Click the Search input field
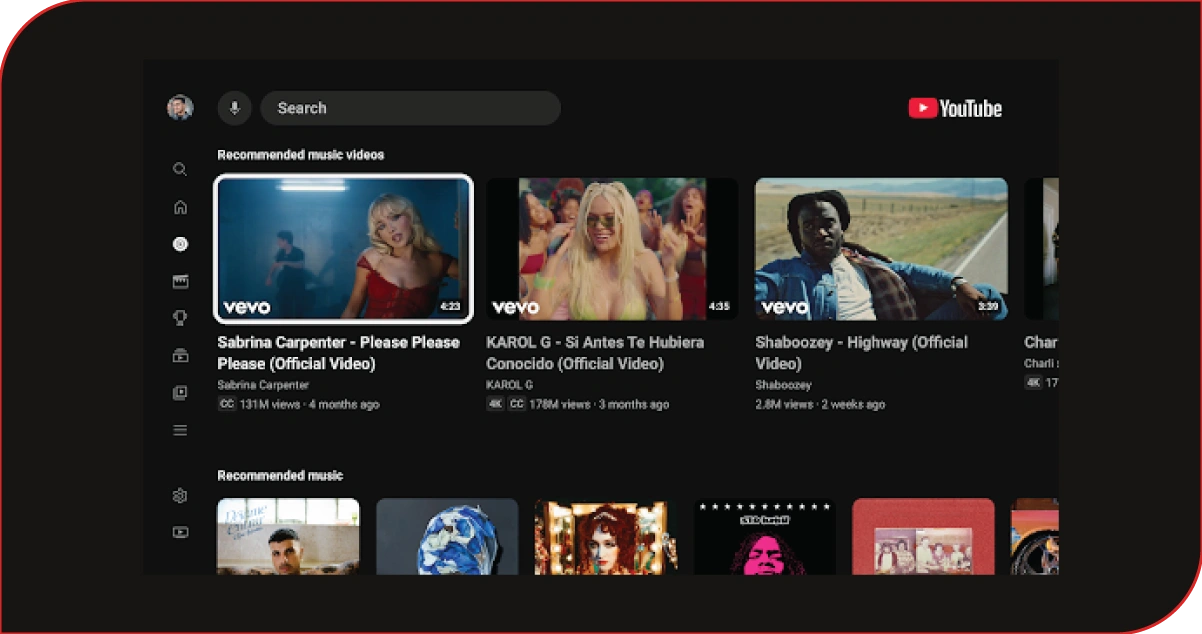Image resolution: width=1202 pixels, height=634 pixels. coord(410,108)
